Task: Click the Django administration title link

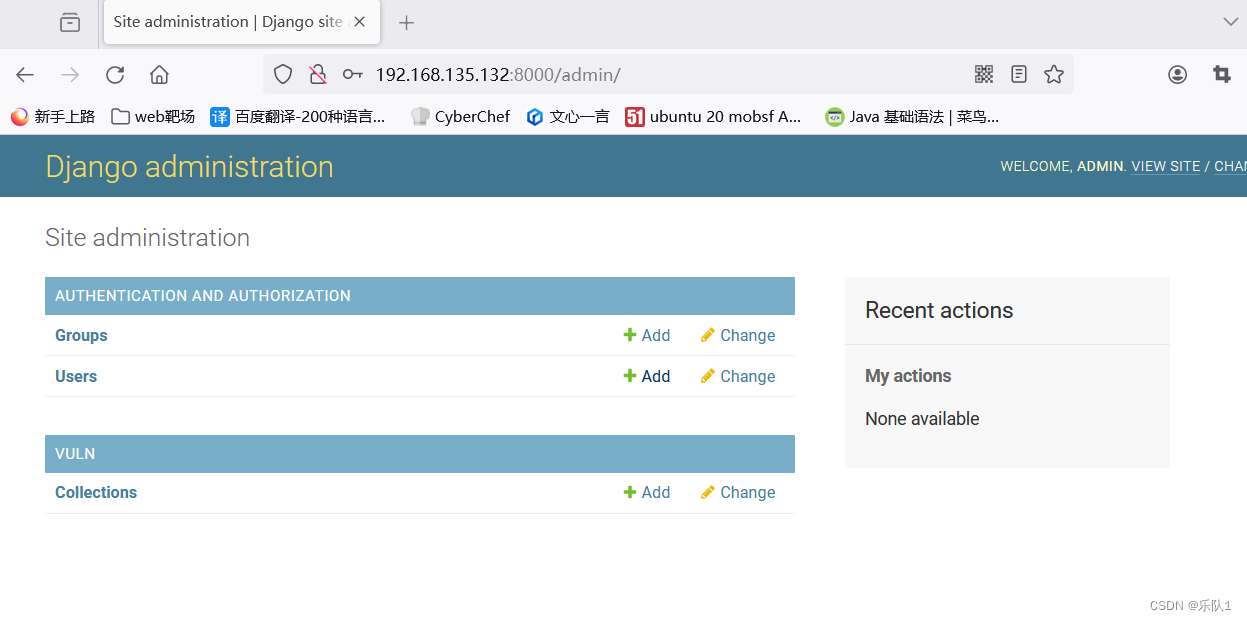Action: [x=189, y=166]
